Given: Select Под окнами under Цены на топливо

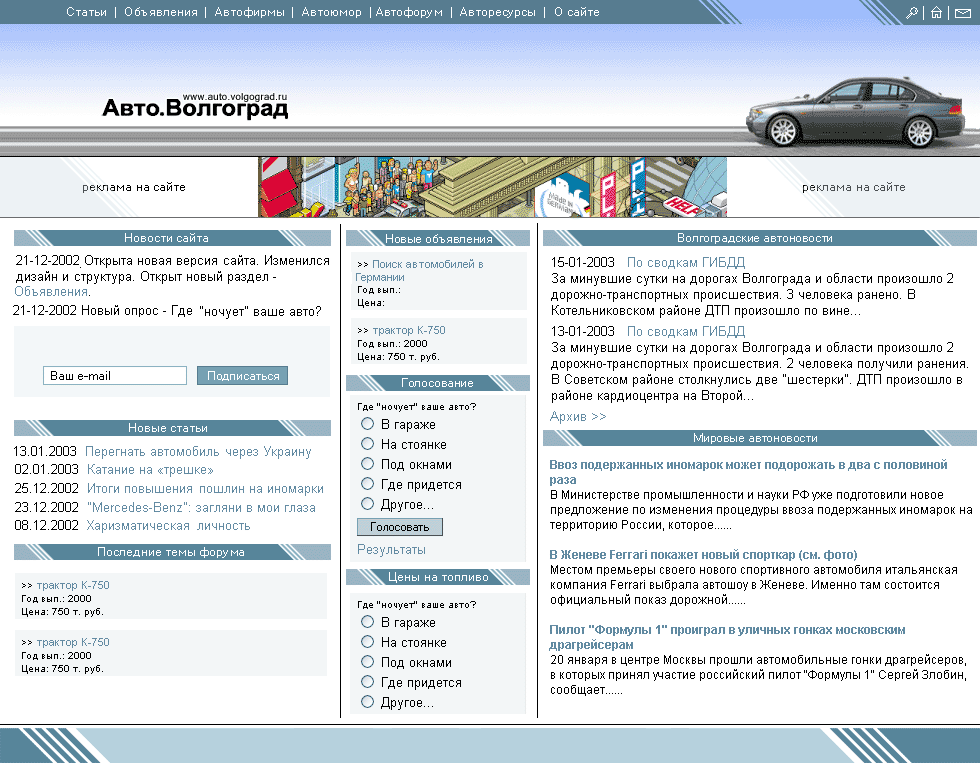Looking at the screenshot, I should click(368, 662).
